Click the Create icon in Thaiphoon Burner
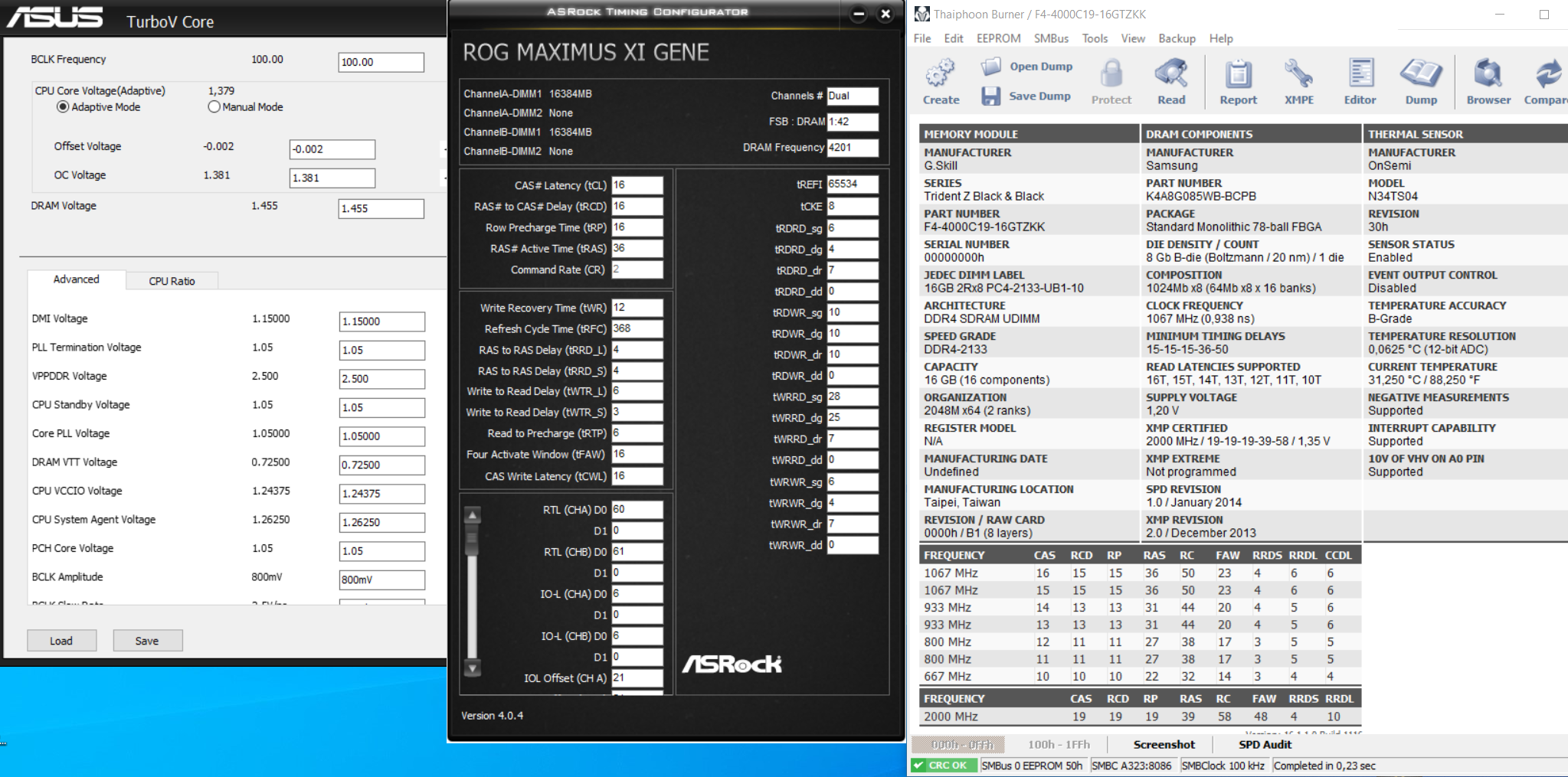Image resolution: width=1568 pixels, height=777 pixels. click(941, 82)
